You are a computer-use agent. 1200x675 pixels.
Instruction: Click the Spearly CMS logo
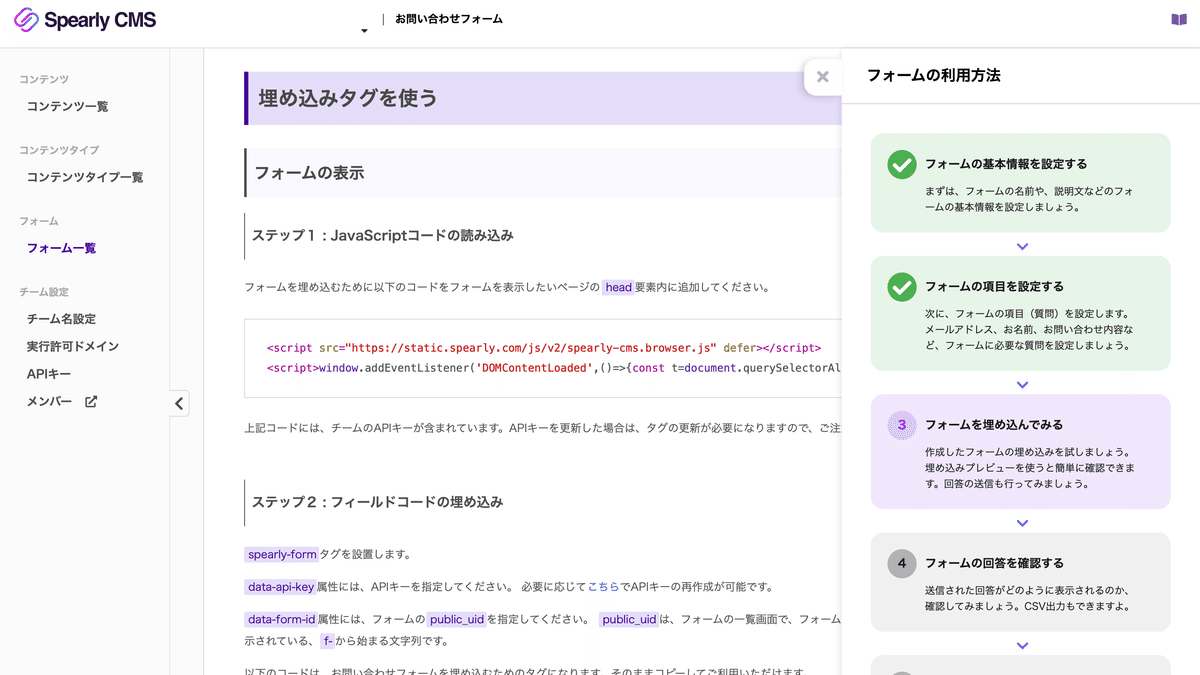[x=85, y=20]
